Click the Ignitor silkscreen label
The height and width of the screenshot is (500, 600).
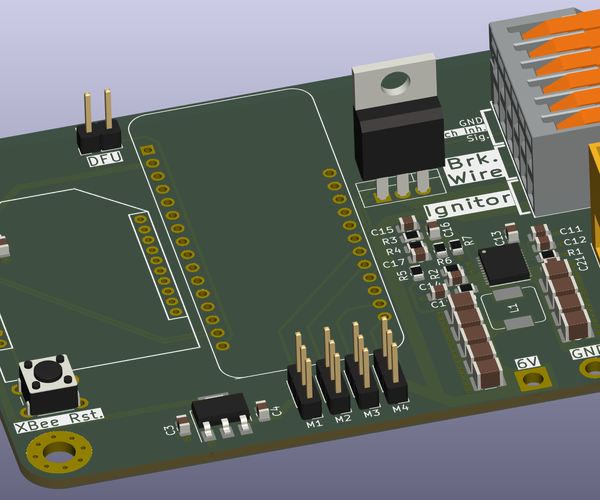pos(469,205)
